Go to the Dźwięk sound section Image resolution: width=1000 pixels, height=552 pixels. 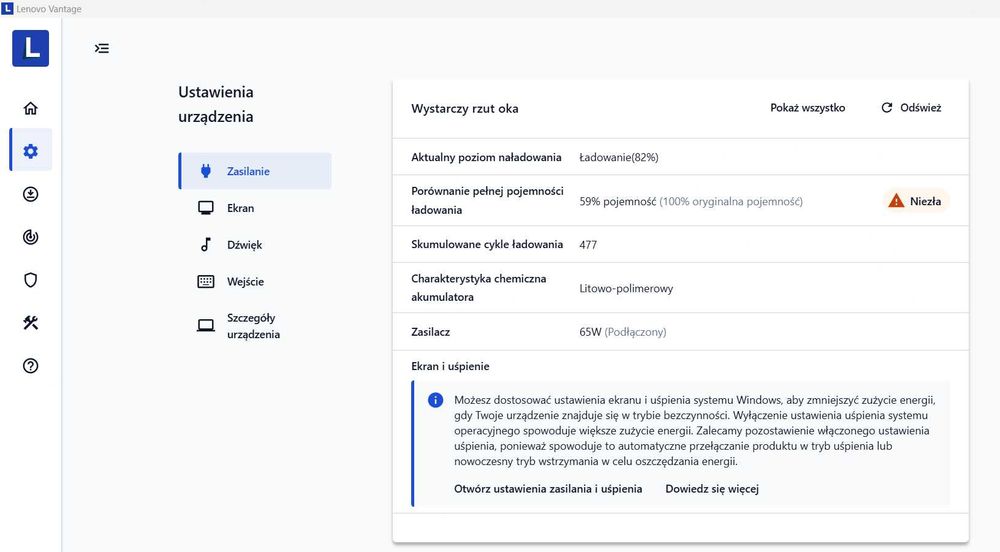(244, 245)
